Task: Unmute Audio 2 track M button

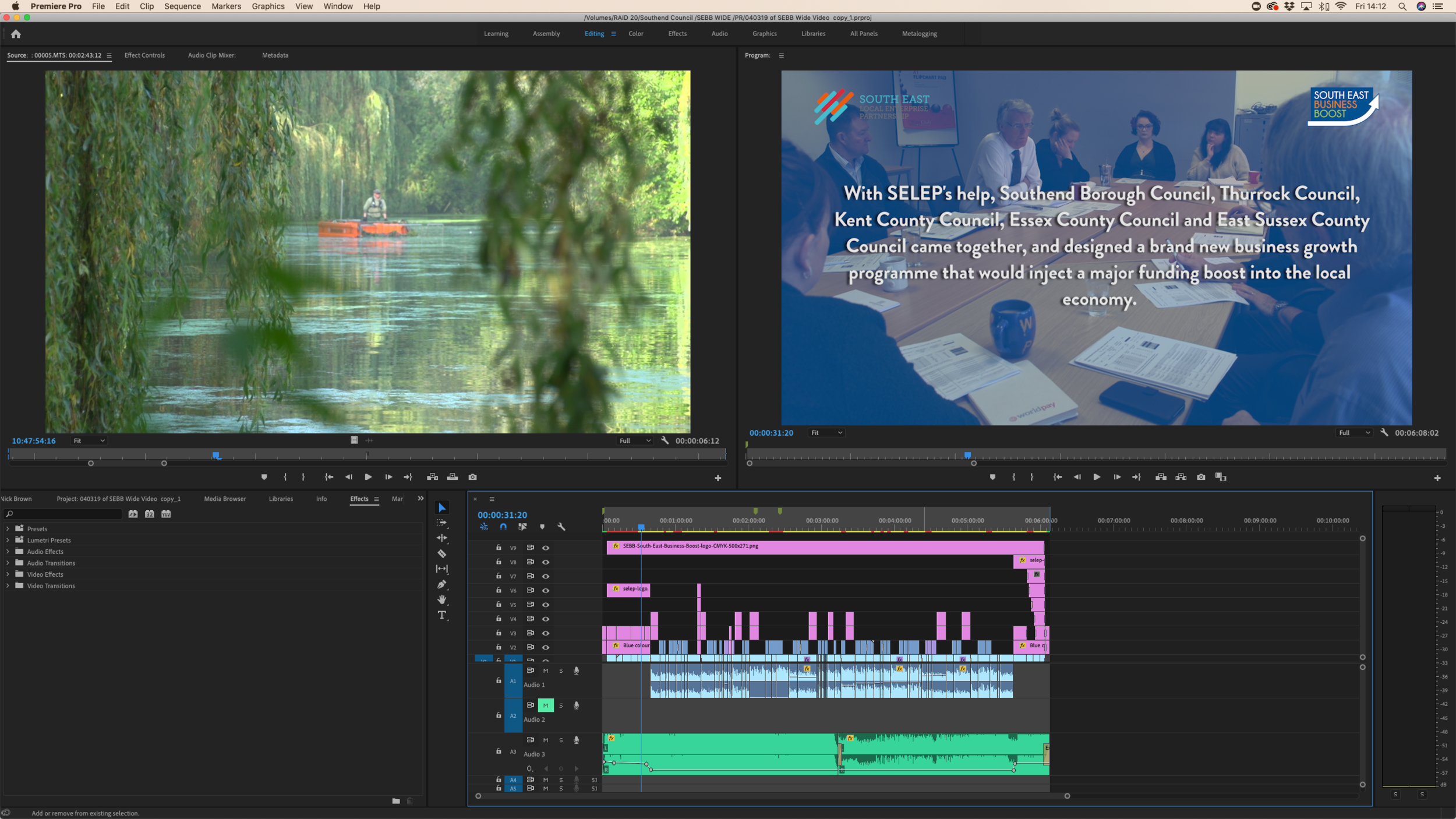Action: (546, 705)
